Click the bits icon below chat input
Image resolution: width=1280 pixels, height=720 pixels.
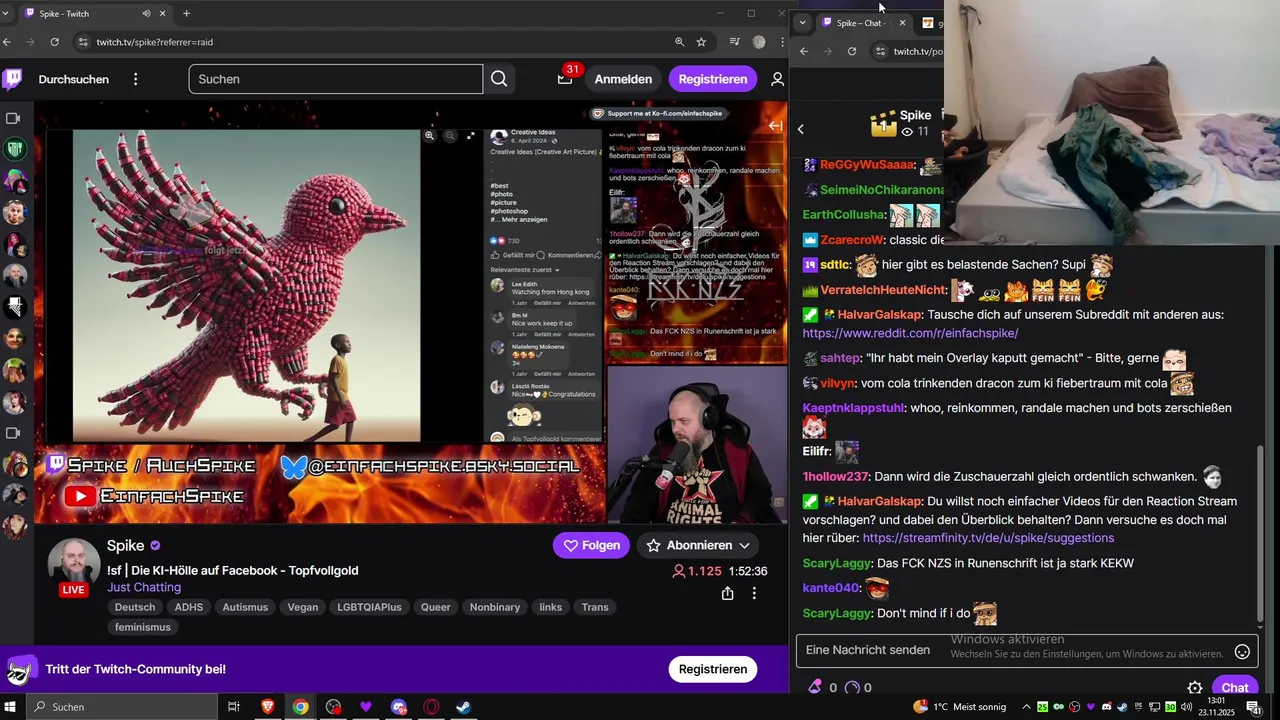click(815, 687)
